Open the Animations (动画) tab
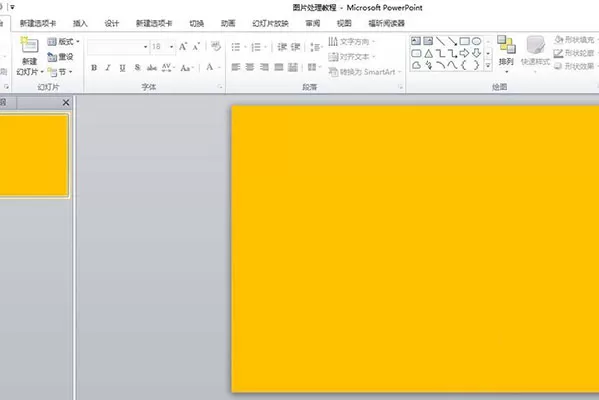 [x=228, y=23]
